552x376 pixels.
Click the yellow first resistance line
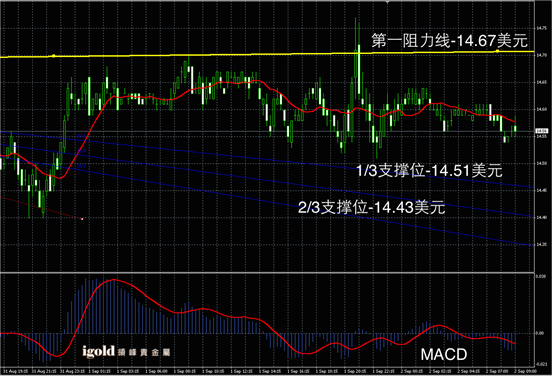tap(268, 54)
